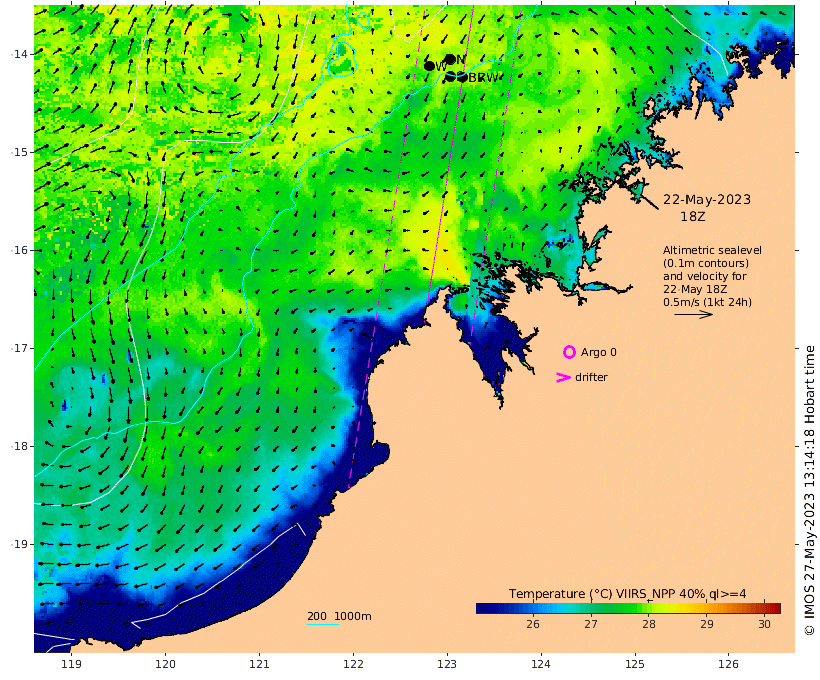820x680 pixels.
Task: Click the longitude axis label 124
Action: coord(541,664)
